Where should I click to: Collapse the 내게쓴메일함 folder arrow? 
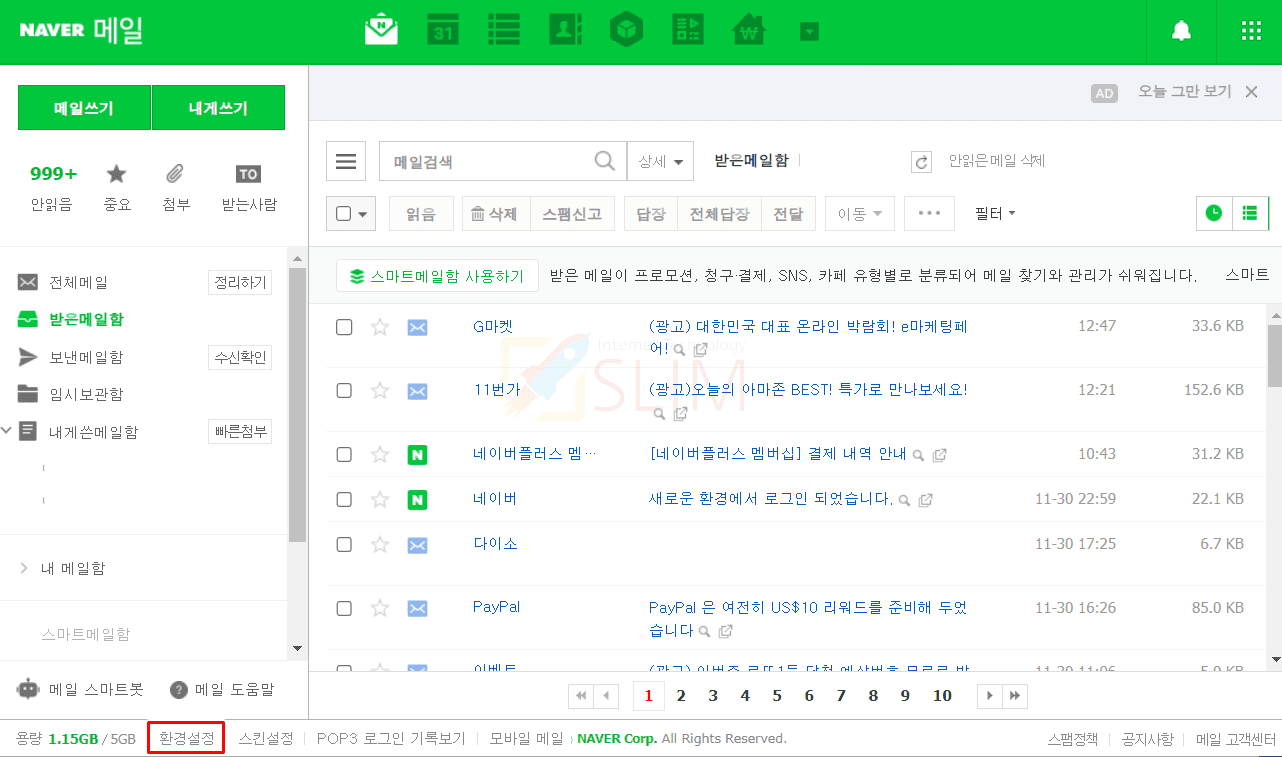6,431
